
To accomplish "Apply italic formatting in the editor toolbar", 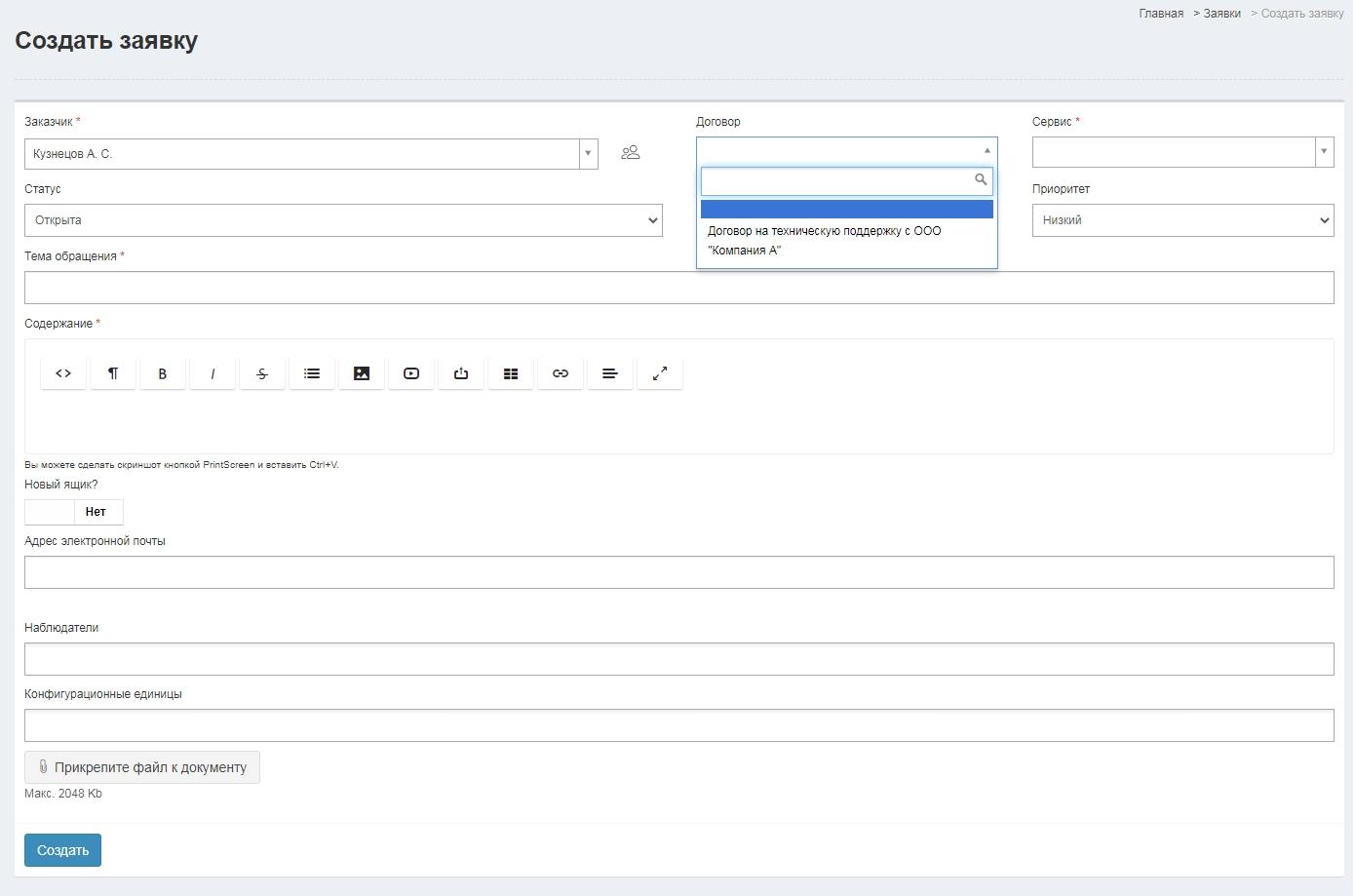I will (213, 373).
